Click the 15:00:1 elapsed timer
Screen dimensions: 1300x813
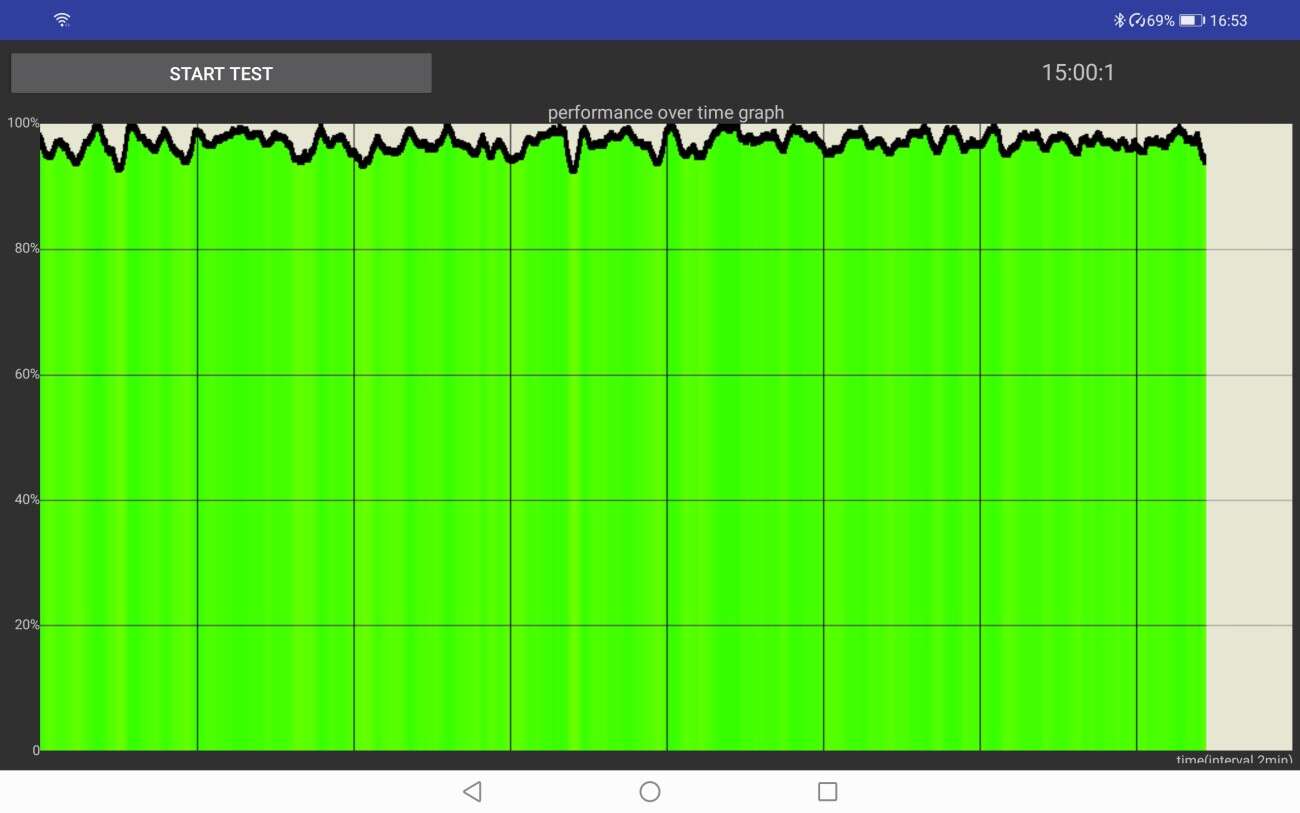pos(1078,72)
